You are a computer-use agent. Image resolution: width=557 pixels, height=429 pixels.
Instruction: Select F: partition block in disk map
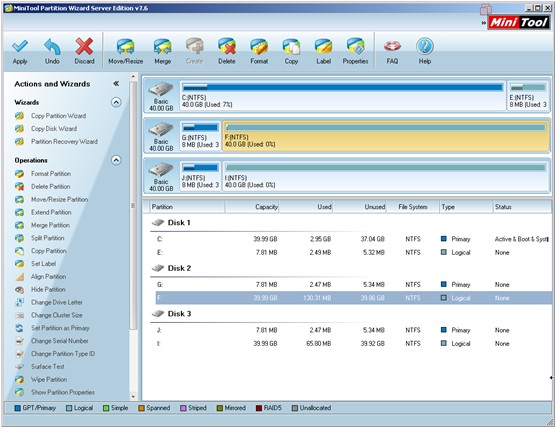[386, 136]
